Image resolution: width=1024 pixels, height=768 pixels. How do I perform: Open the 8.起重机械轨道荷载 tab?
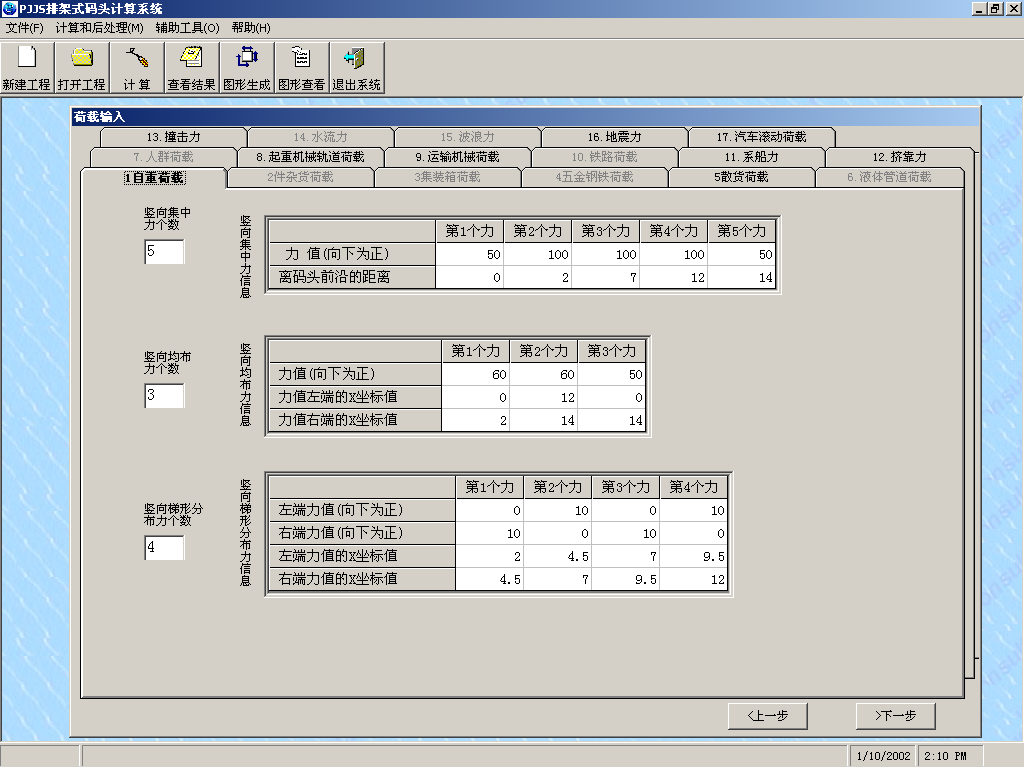tap(310, 157)
